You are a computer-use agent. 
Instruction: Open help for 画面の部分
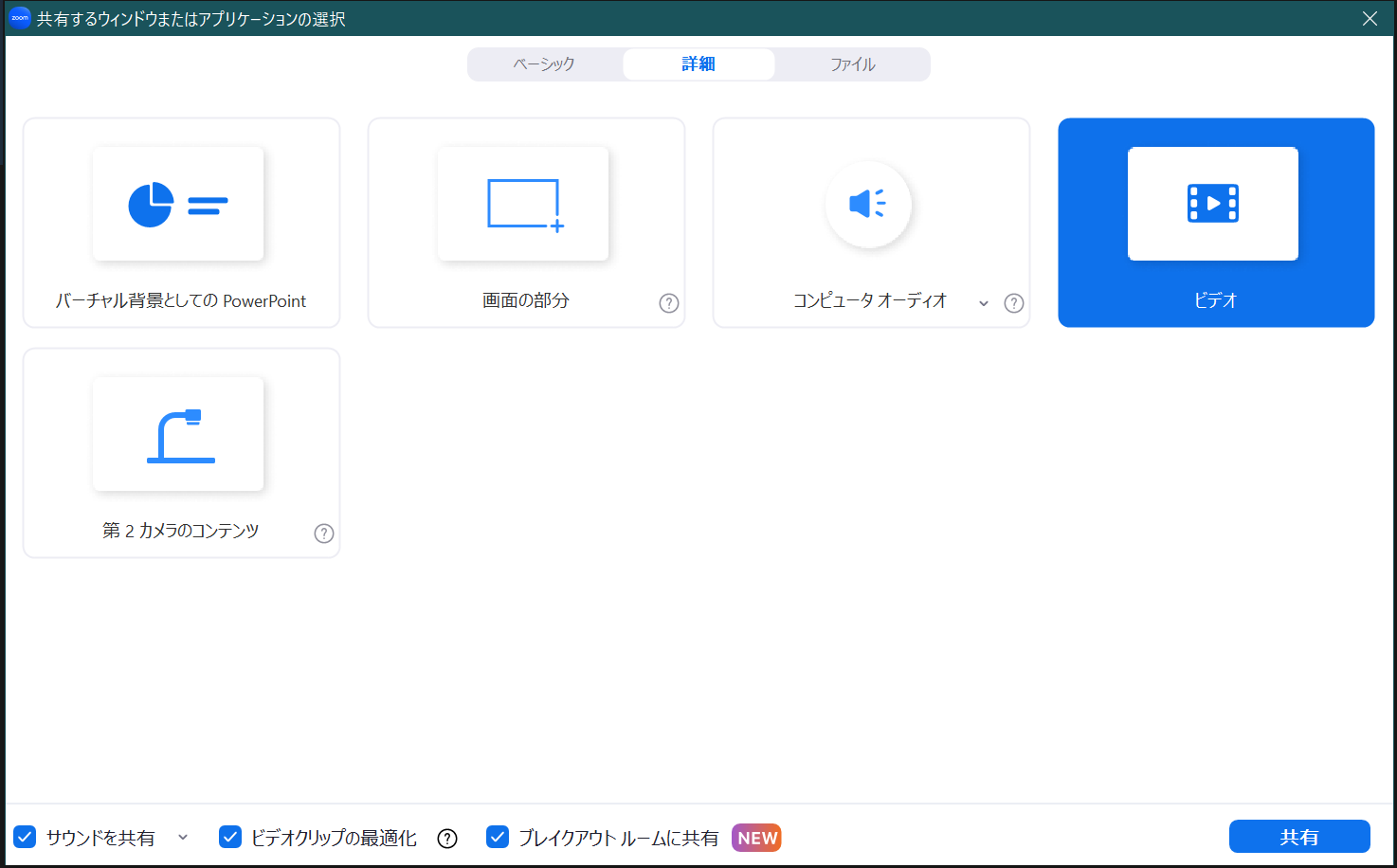click(x=669, y=303)
